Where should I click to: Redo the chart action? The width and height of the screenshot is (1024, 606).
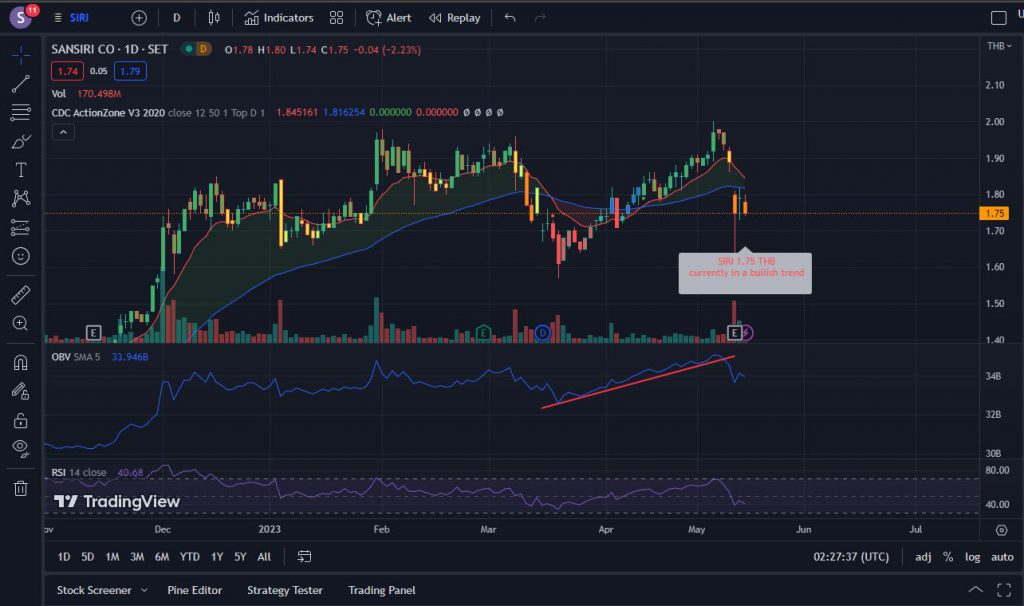click(x=540, y=18)
